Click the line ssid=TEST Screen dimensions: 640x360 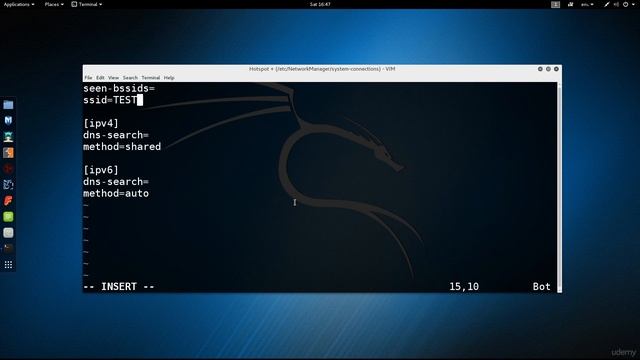pyautogui.click(x=110, y=100)
